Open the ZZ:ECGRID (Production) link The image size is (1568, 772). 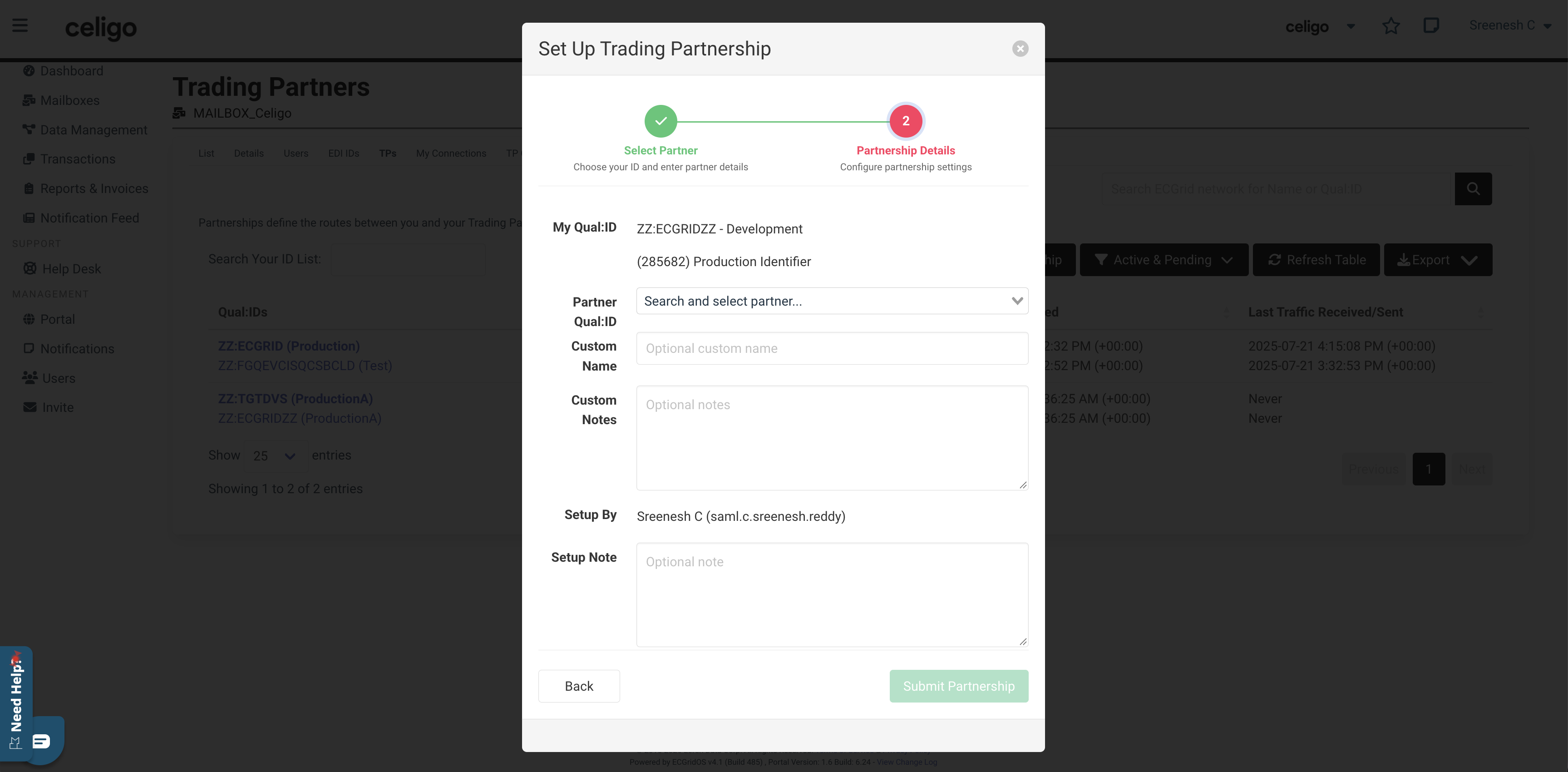point(289,346)
